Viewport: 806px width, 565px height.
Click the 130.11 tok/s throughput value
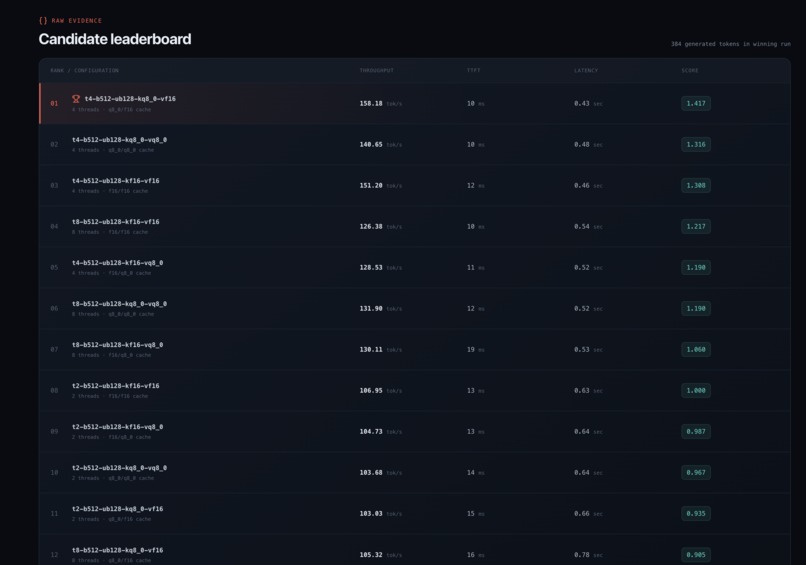(x=381, y=350)
